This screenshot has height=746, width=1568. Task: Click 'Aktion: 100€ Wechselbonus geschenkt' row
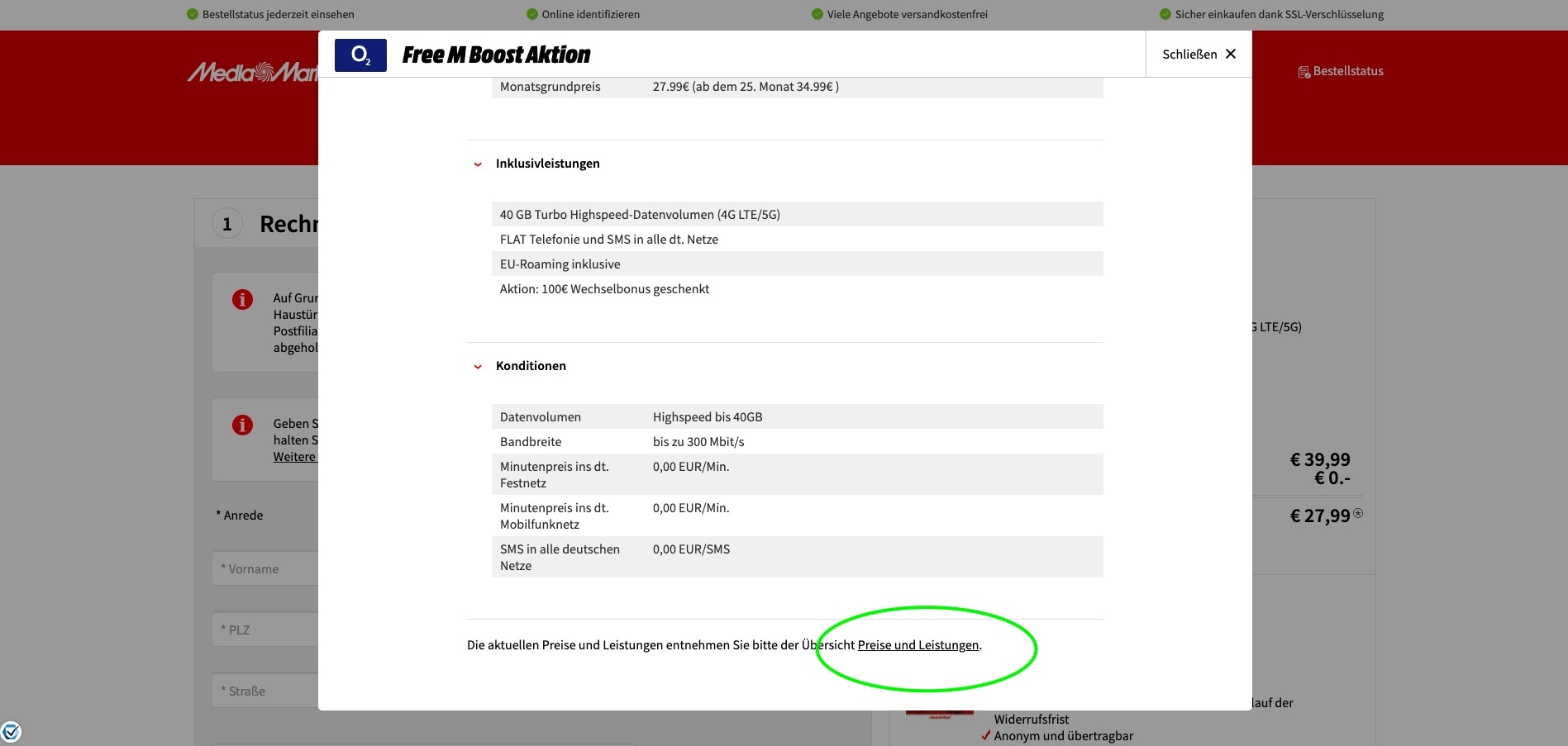pyautogui.click(x=797, y=288)
